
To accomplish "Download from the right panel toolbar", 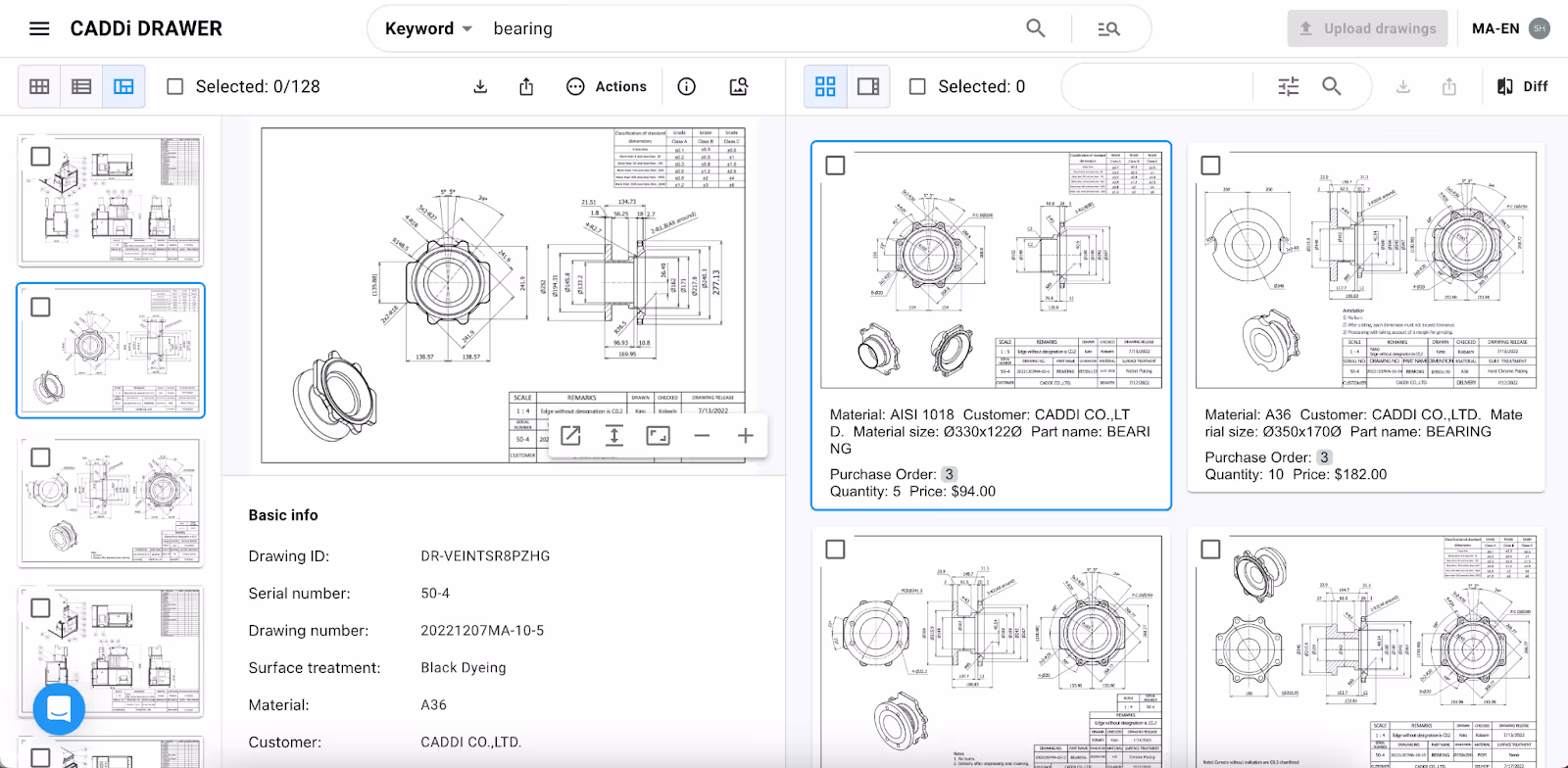I will (1403, 86).
